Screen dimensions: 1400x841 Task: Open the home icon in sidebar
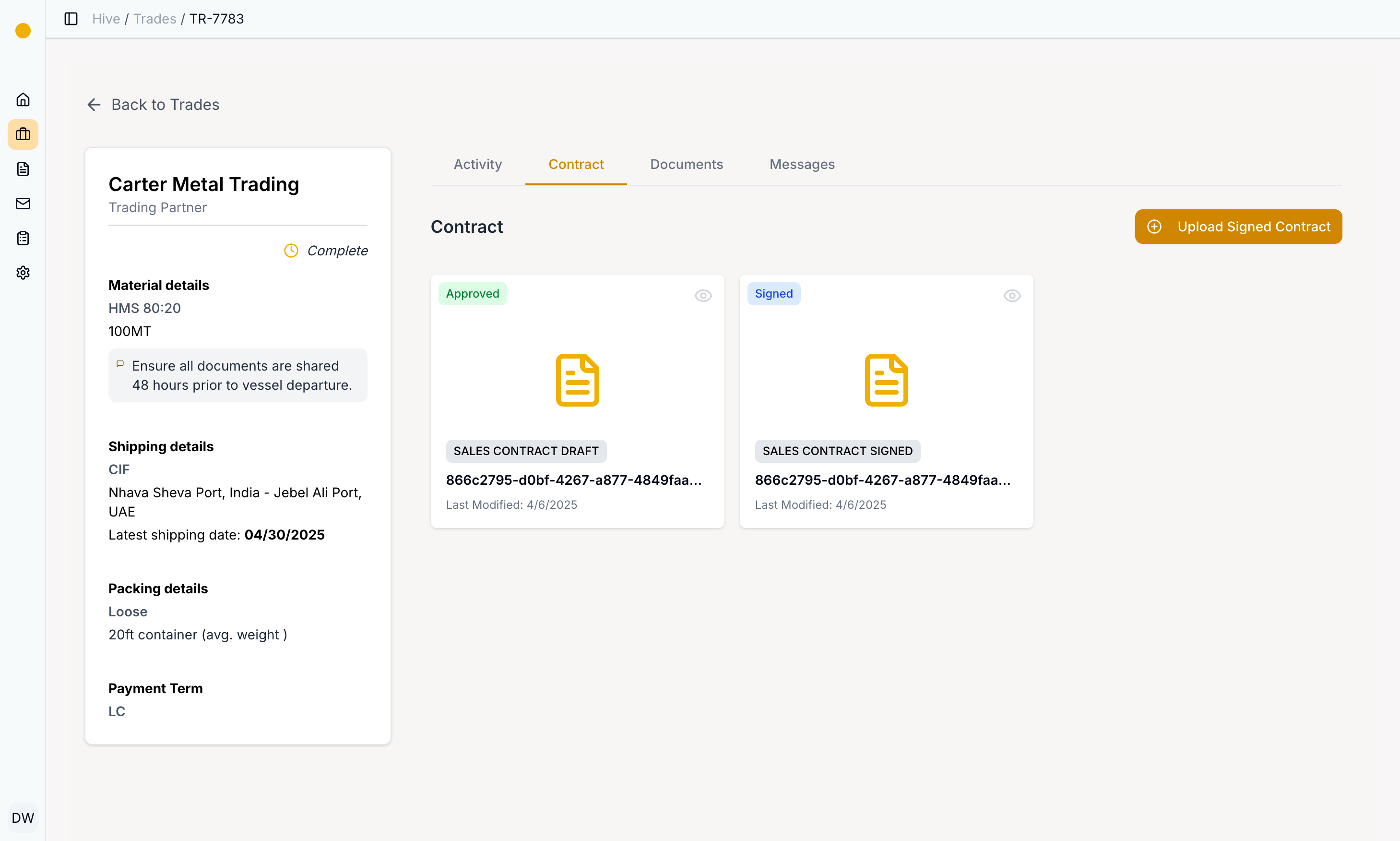click(23, 100)
